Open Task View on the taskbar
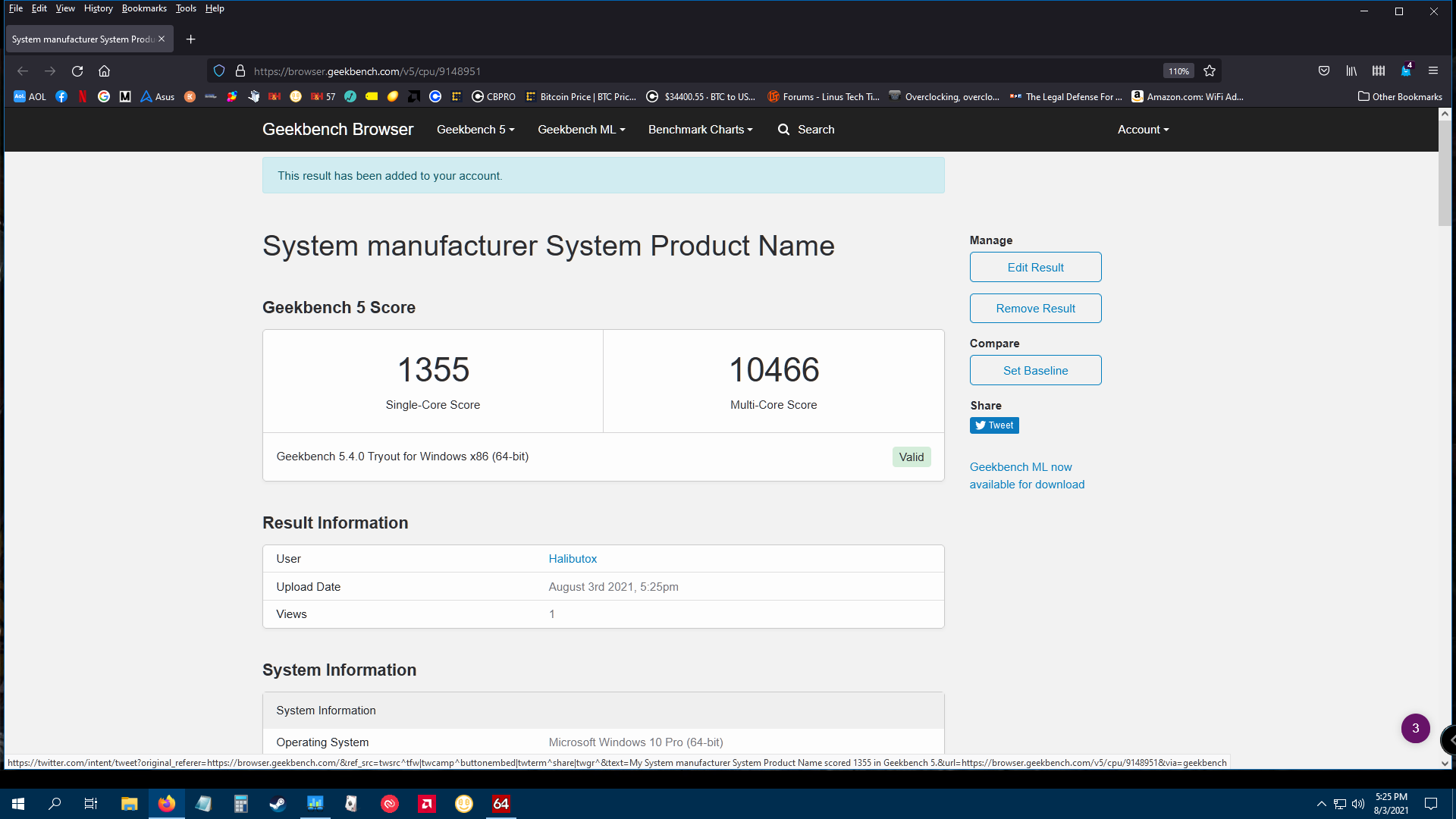The width and height of the screenshot is (1456, 819). [x=90, y=804]
